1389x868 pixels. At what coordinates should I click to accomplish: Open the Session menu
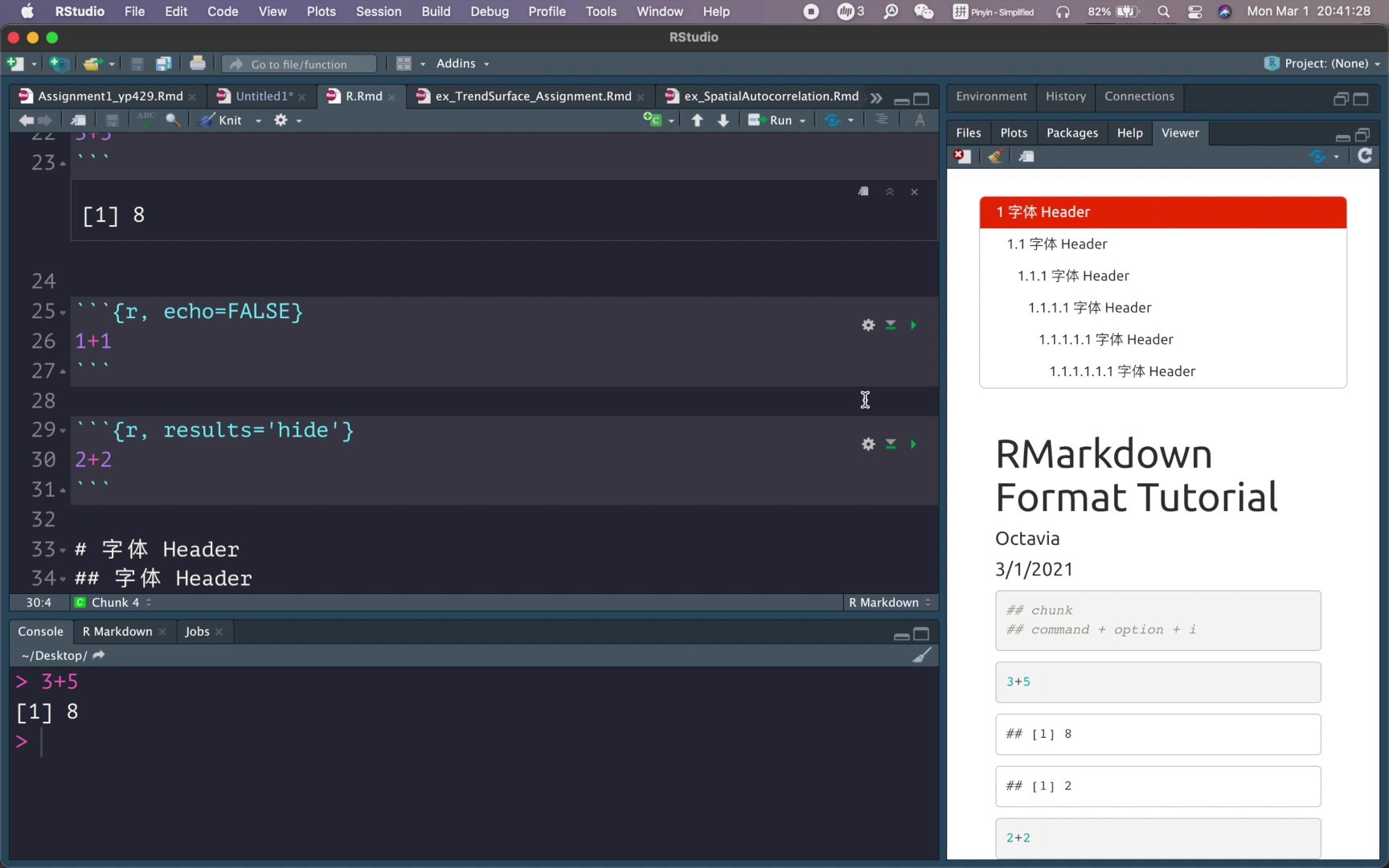point(379,11)
